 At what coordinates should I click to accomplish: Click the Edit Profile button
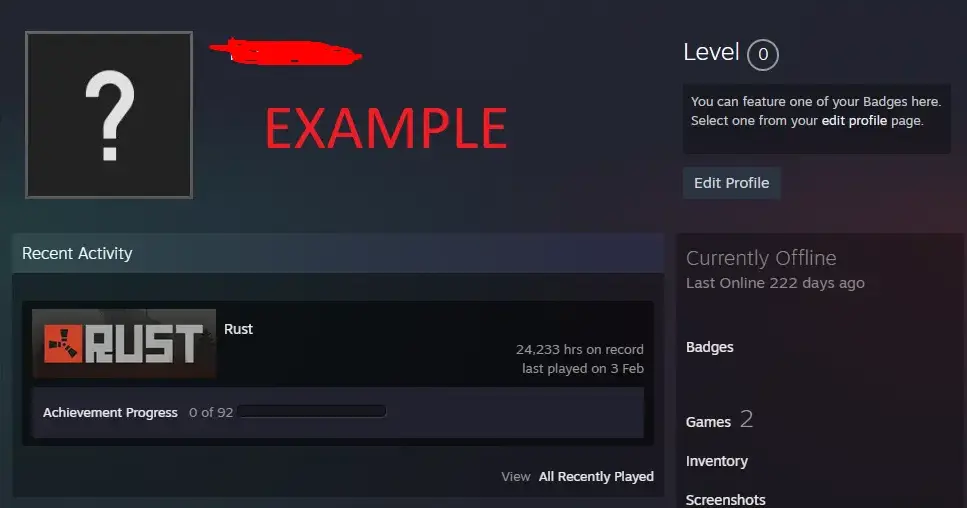731,183
